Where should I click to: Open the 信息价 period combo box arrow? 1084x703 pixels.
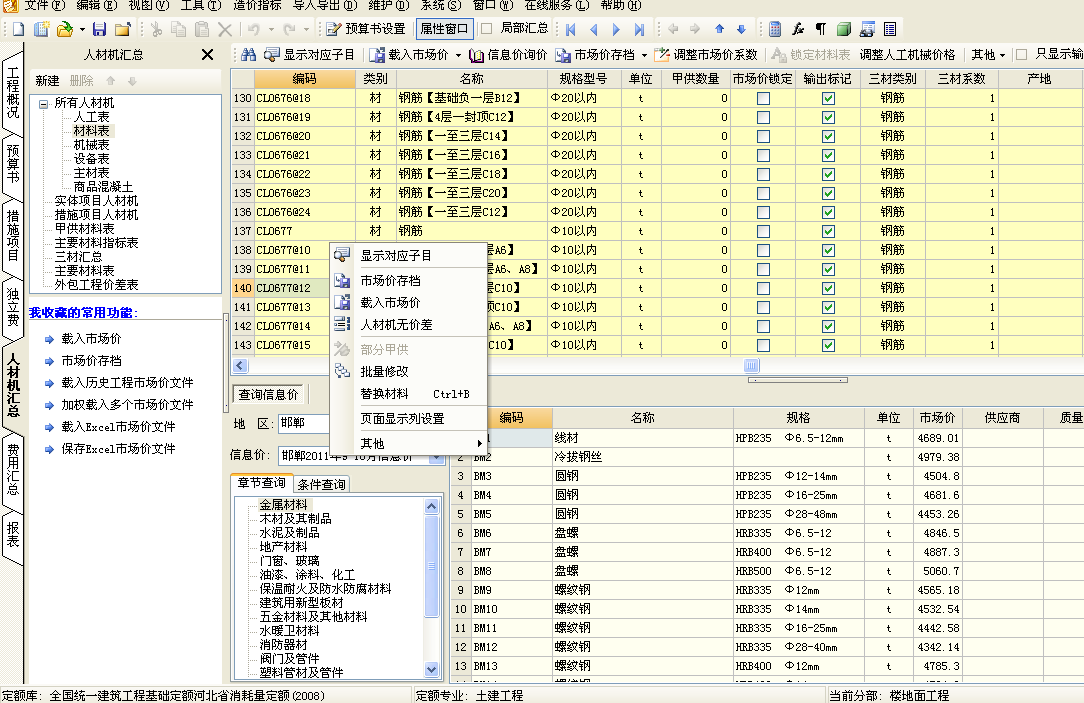click(x=436, y=456)
